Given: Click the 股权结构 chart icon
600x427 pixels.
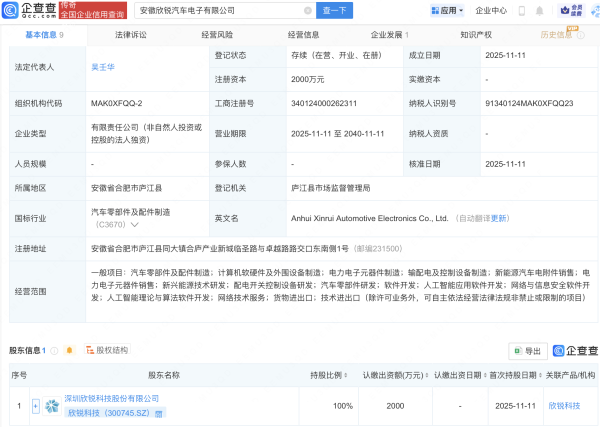Looking at the screenshot, I should click(x=88, y=351).
